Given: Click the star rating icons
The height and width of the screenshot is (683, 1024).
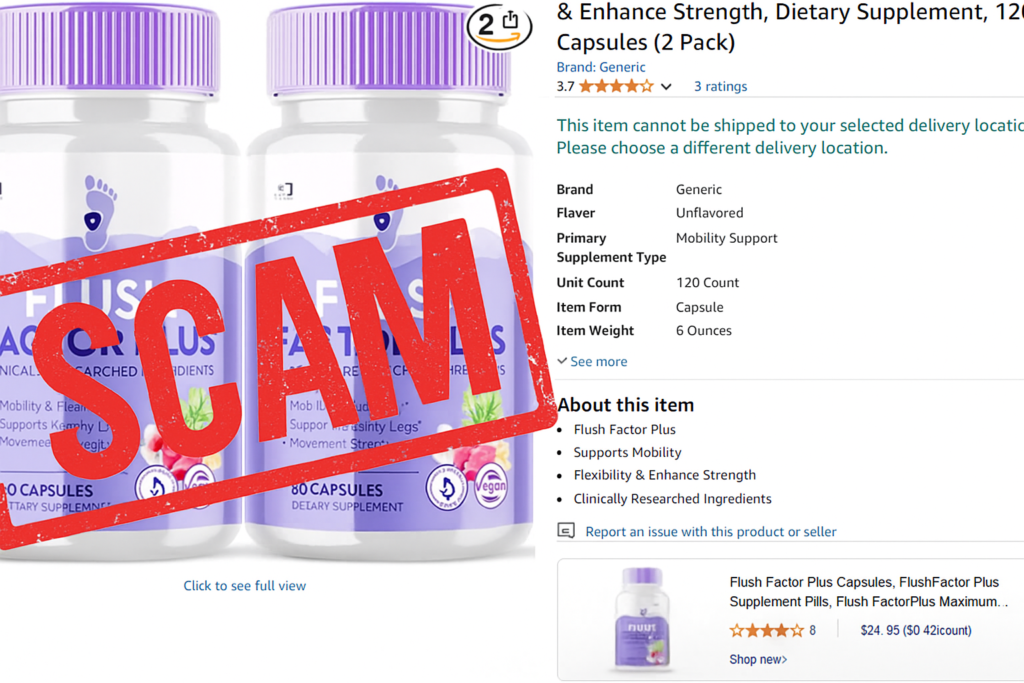Looking at the screenshot, I should [616, 86].
